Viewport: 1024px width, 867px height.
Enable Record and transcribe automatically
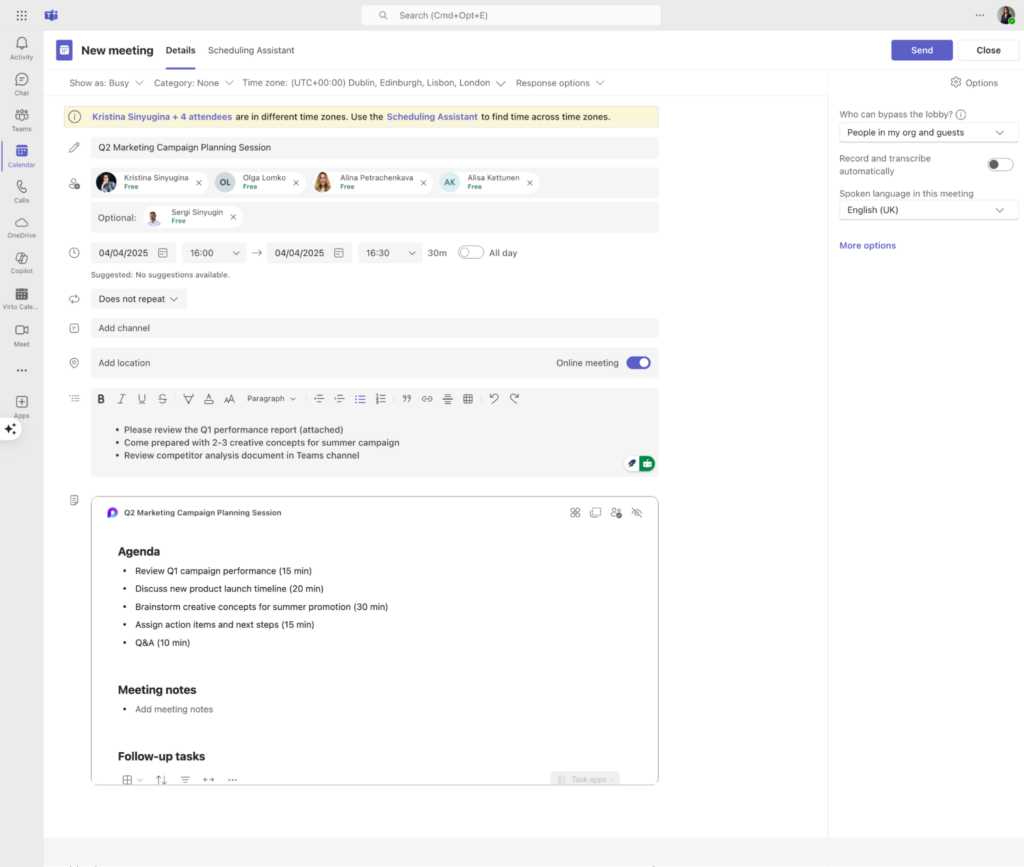[x=1000, y=165]
